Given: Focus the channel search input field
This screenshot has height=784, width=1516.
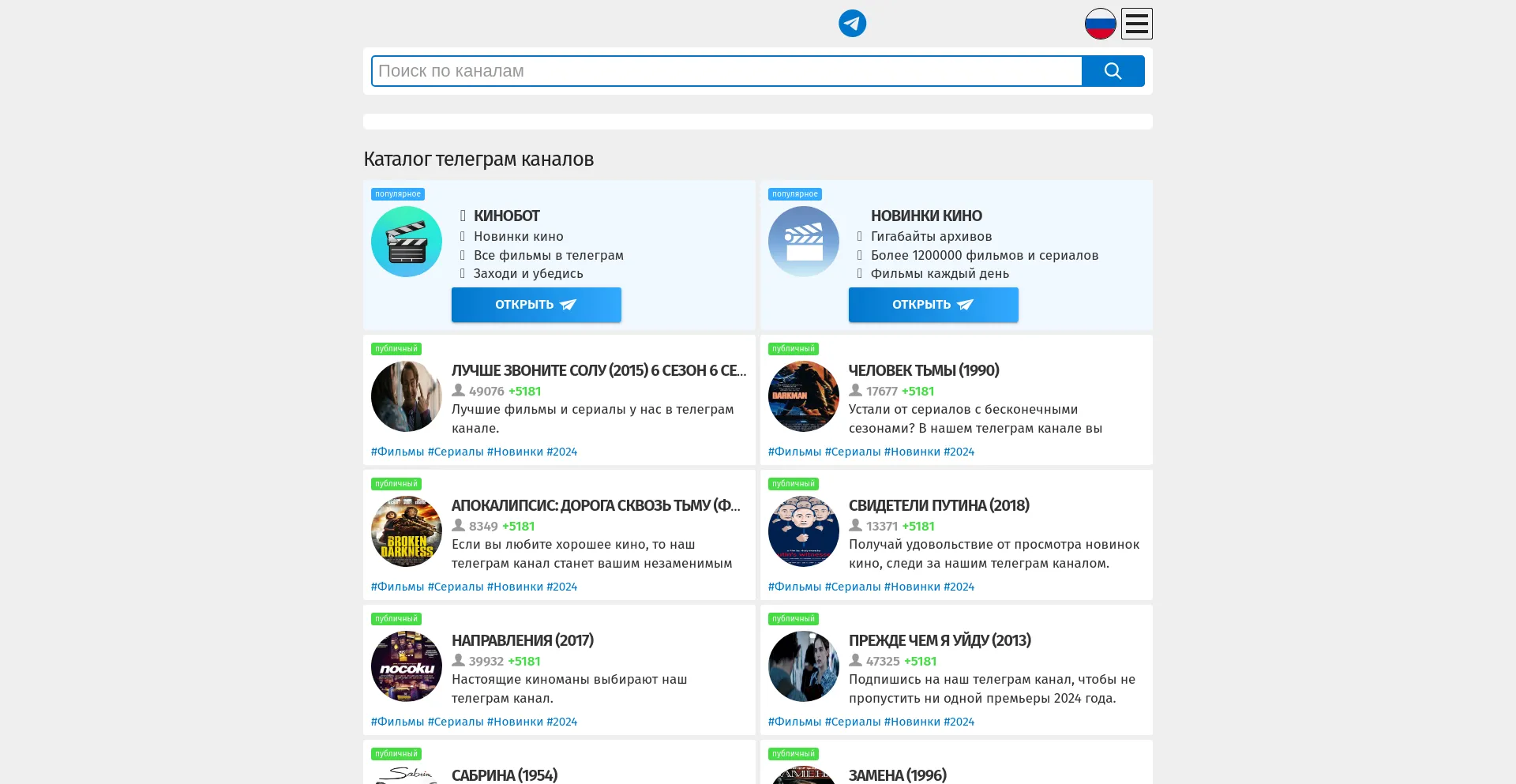Looking at the screenshot, I should (726, 71).
